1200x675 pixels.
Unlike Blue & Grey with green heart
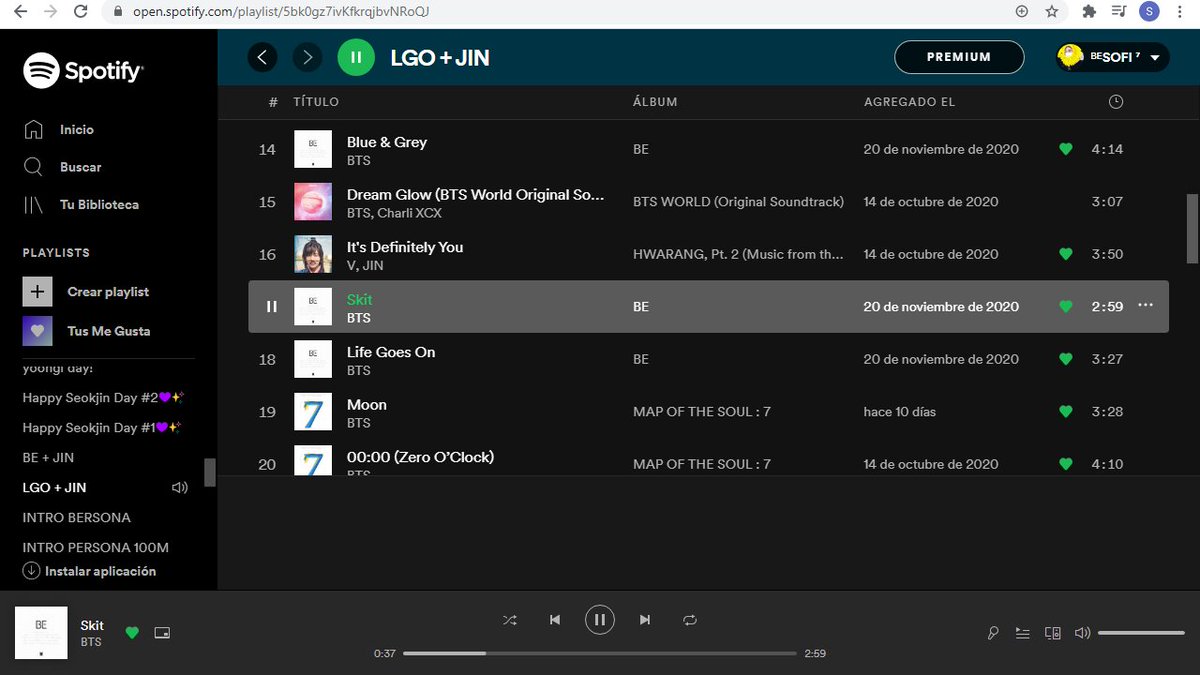(x=1065, y=149)
